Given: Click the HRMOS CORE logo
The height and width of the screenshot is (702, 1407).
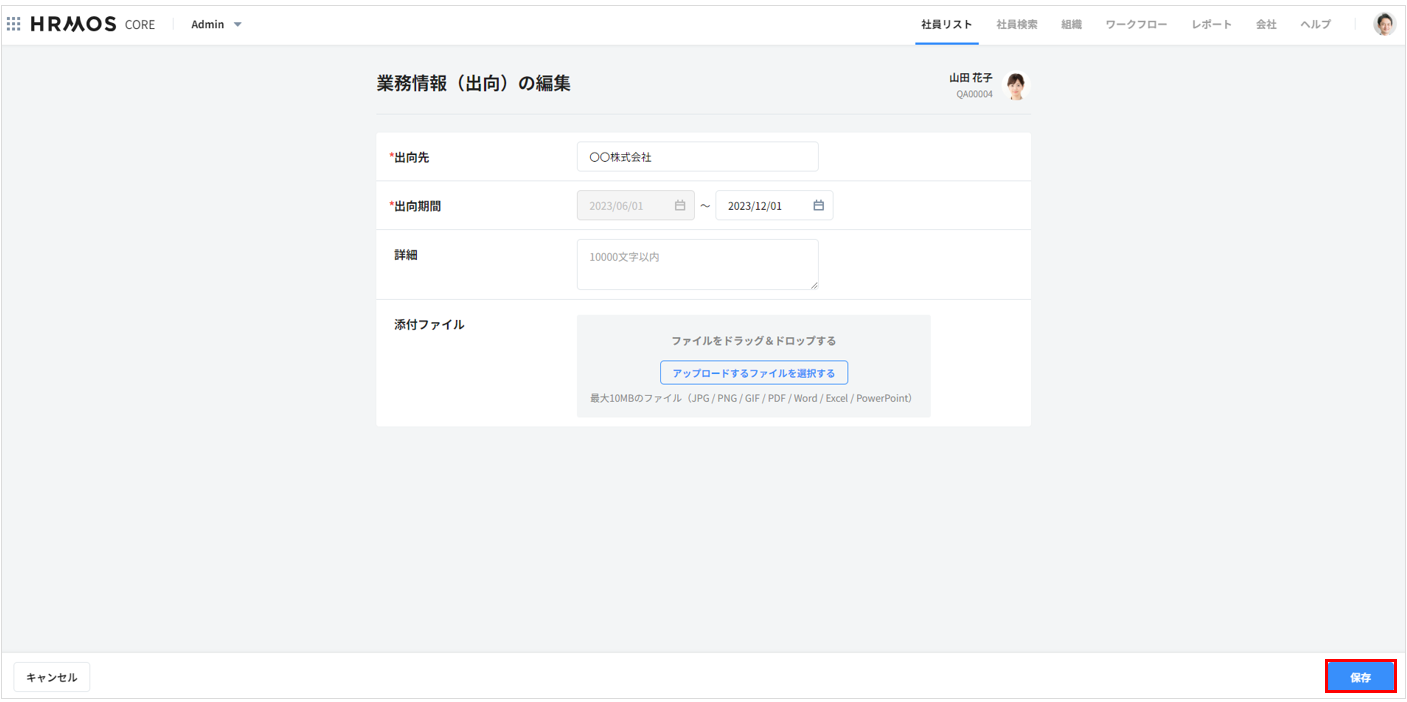Looking at the screenshot, I should (x=92, y=24).
